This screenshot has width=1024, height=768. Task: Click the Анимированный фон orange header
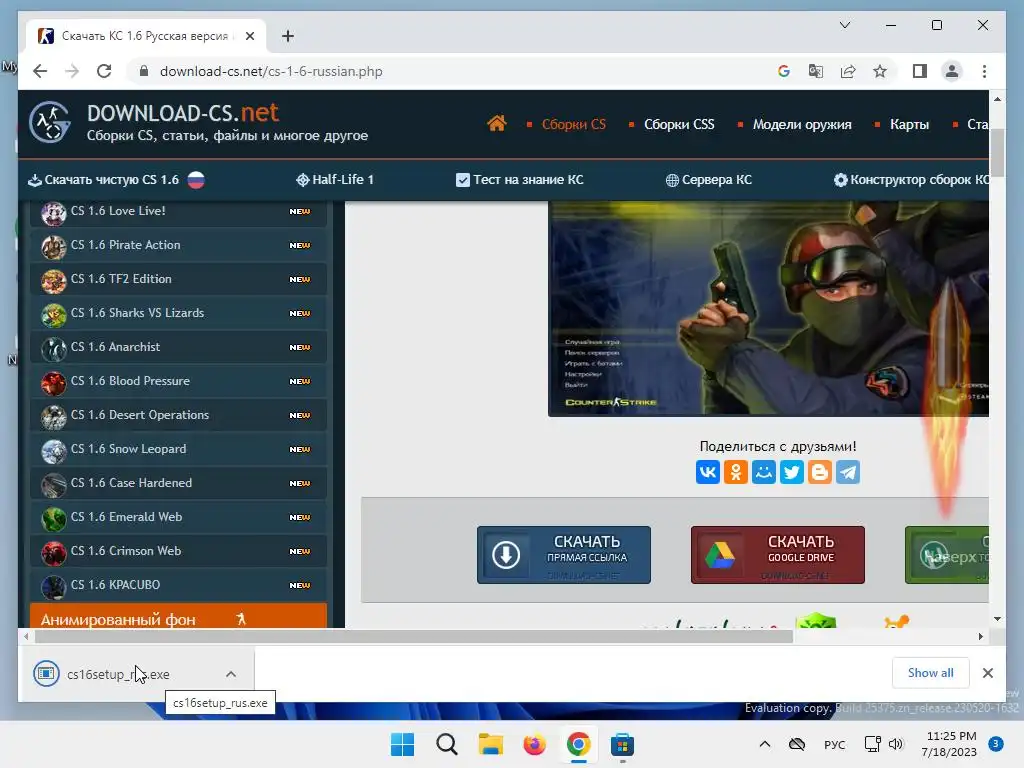tap(178, 616)
